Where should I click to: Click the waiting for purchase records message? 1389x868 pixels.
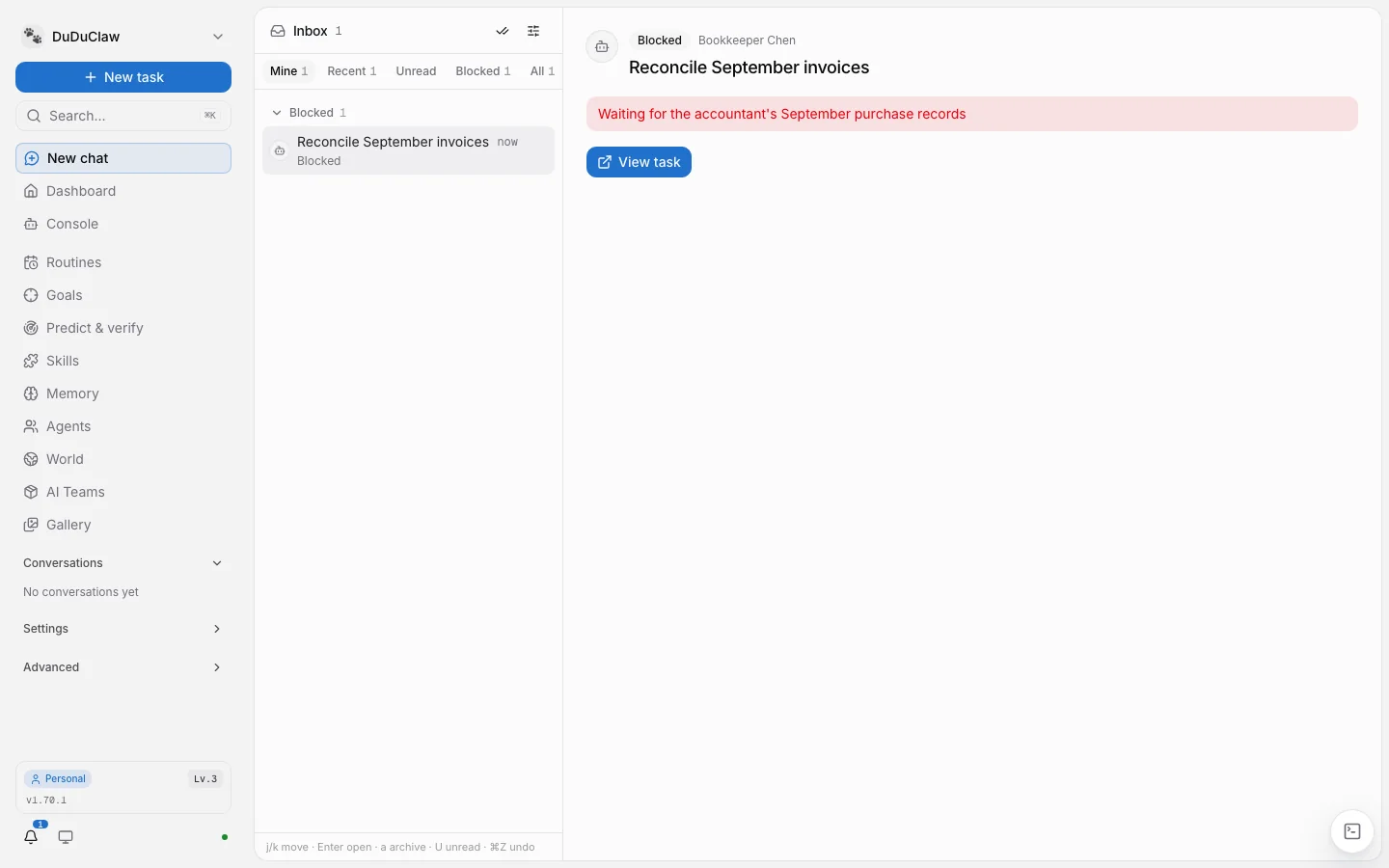[x=972, y=114]
